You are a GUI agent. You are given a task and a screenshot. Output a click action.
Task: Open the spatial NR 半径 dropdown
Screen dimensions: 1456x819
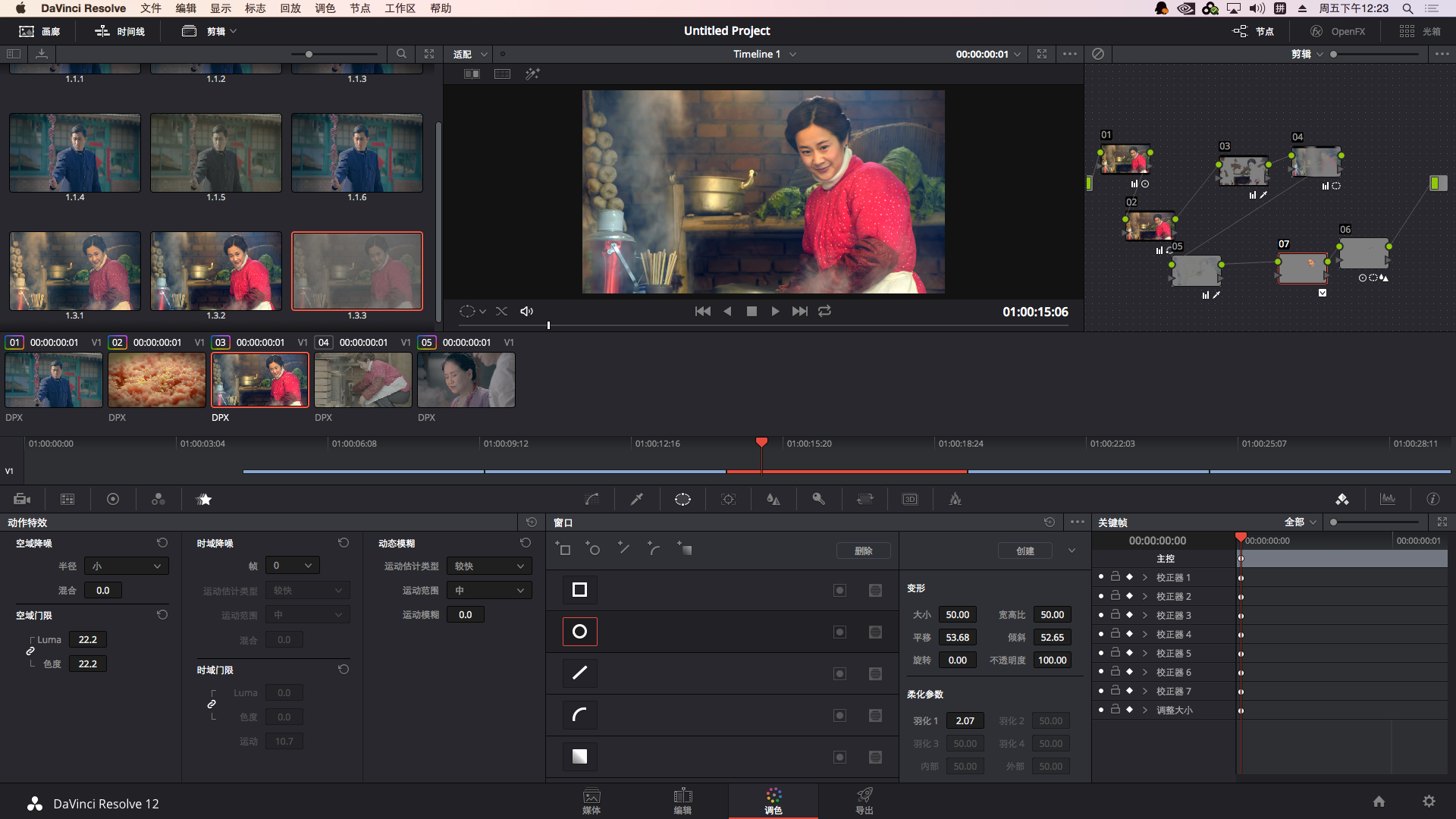[x=127, y=566]
